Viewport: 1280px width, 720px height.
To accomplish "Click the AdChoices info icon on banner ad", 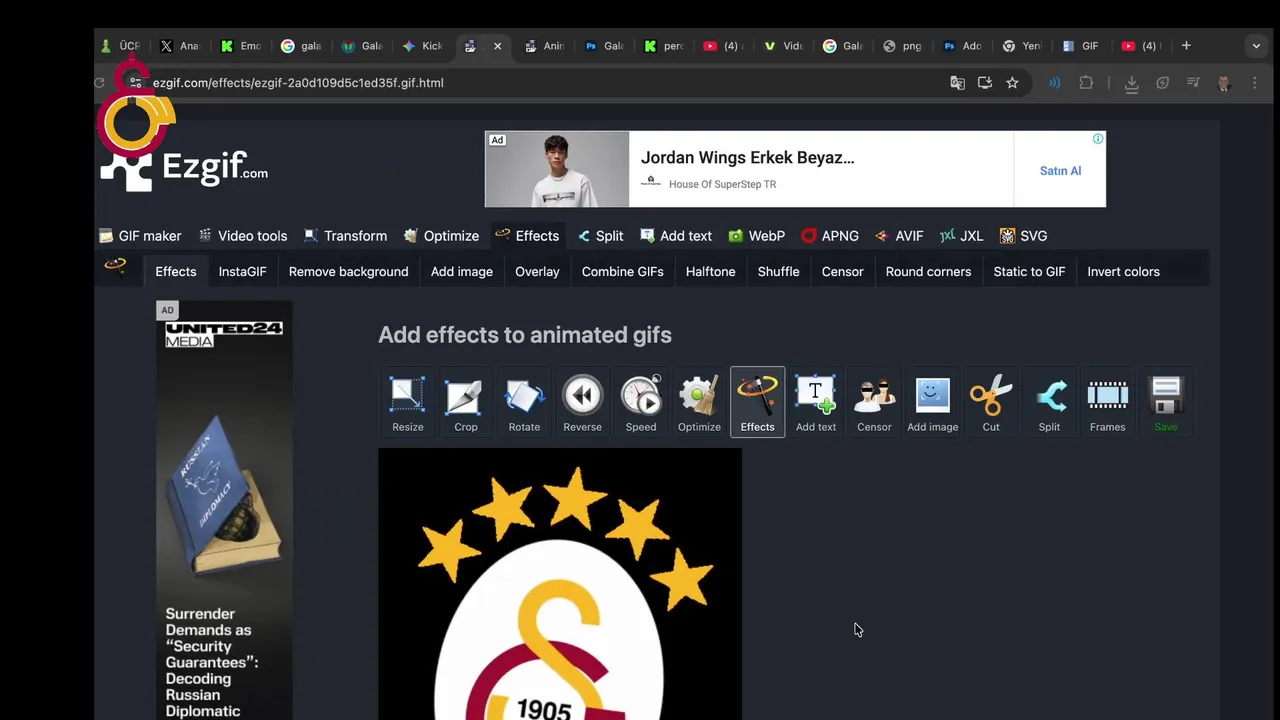I will coord(1098,139).
